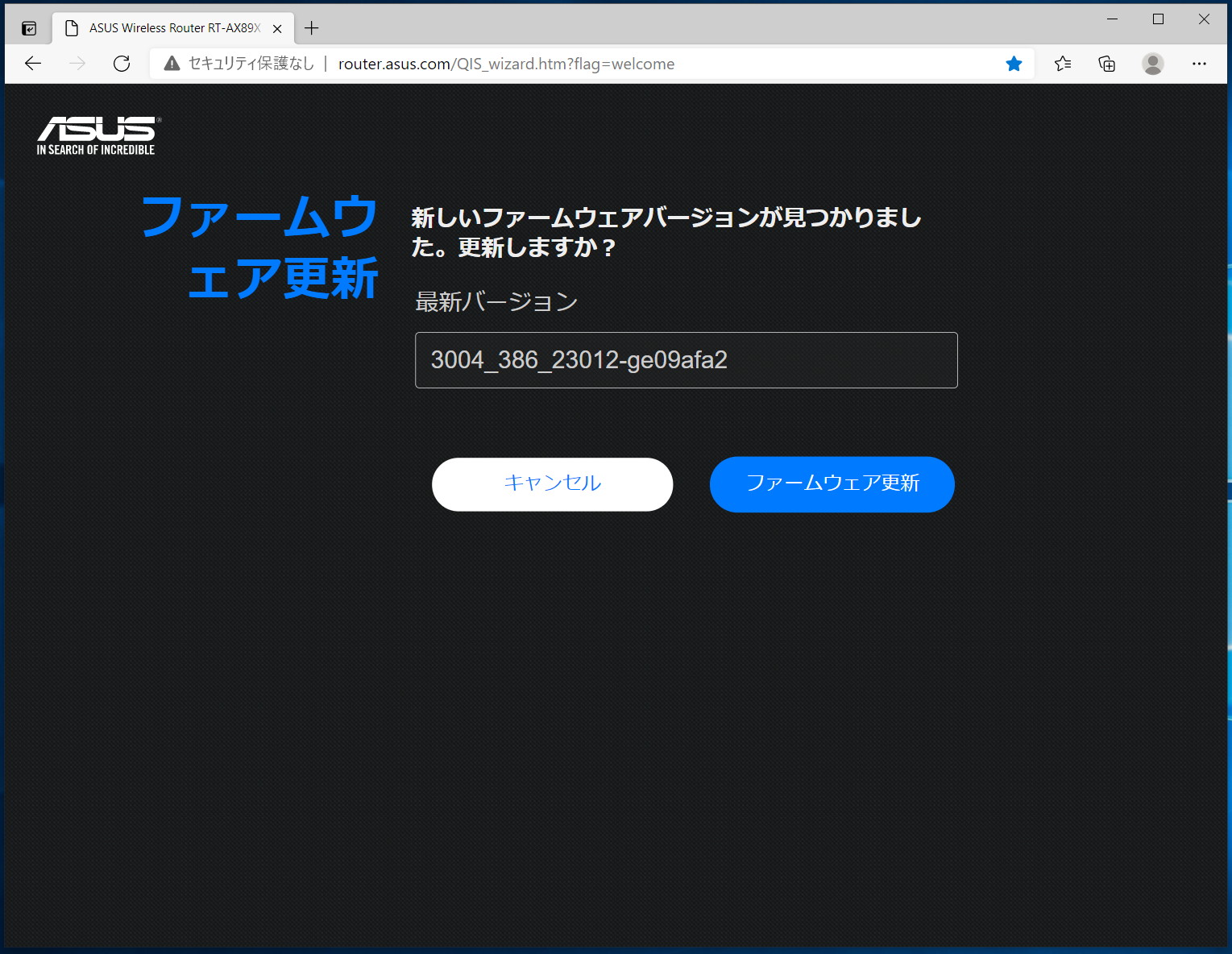Close the ASUS Wireless Router tab
This screenshot has height=954, width=1232.
tap(277, 28)
